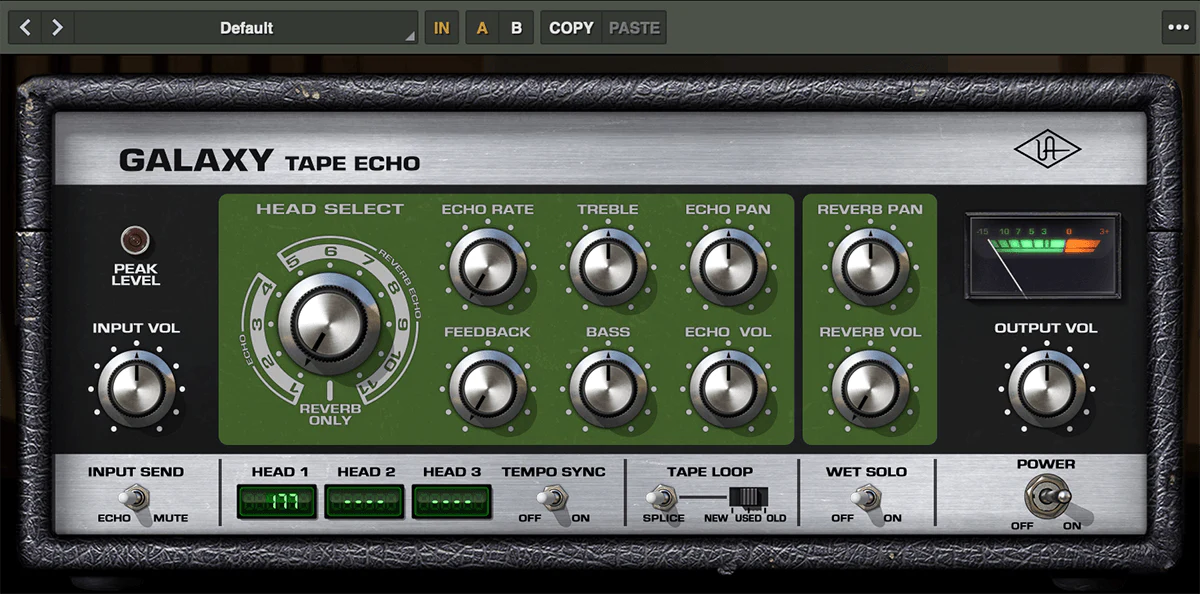The width and height of the screenshot is (1200, 594).
Task: Adjust the Feedback knob
Action: (488, 389)
